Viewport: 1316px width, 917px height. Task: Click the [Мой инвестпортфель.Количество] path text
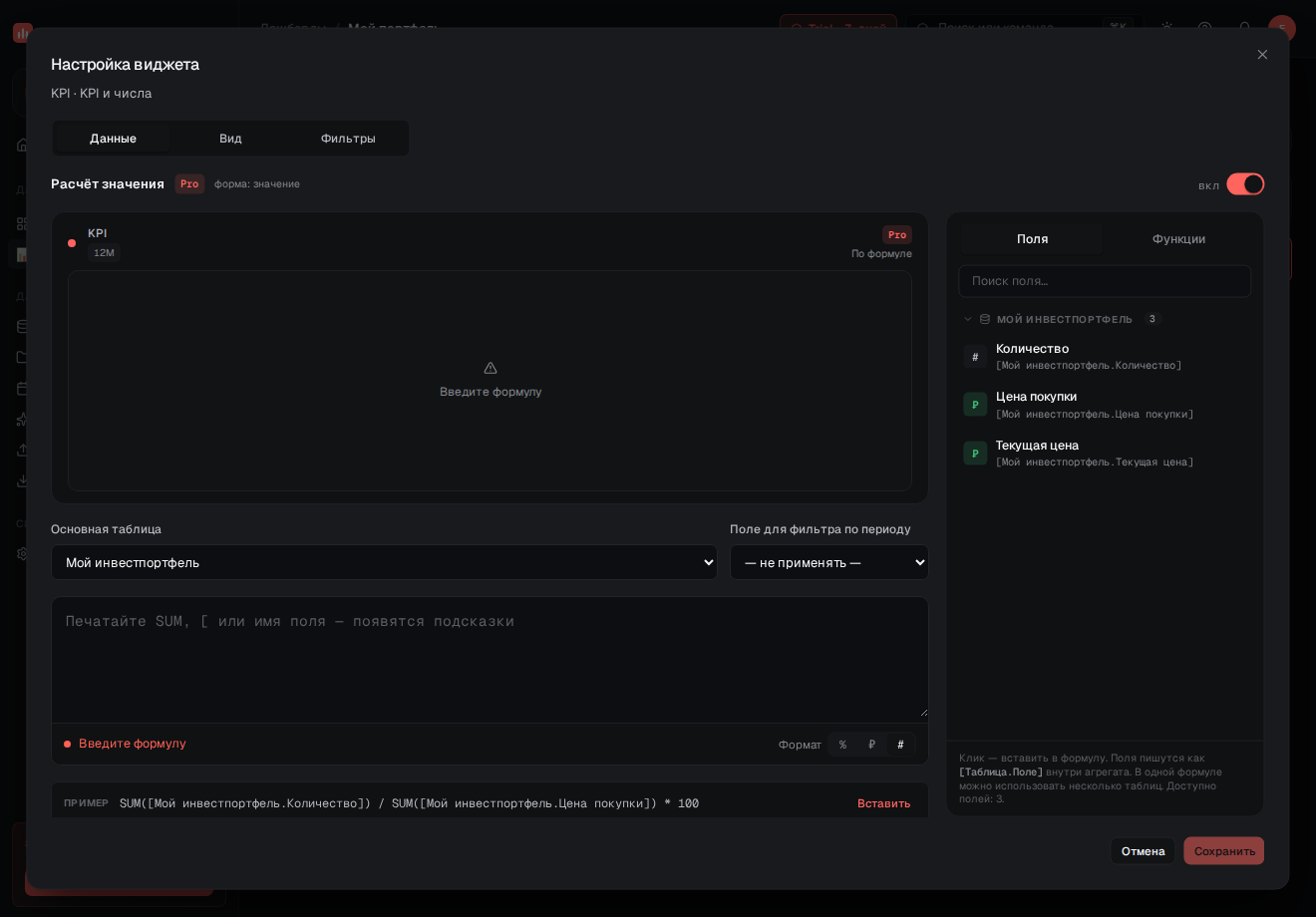(1089, 366)
